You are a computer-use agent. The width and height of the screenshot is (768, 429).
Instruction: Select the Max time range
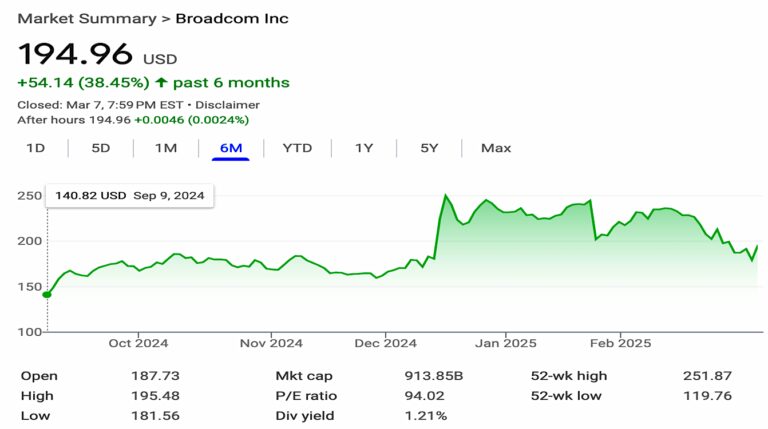[495, 148]
